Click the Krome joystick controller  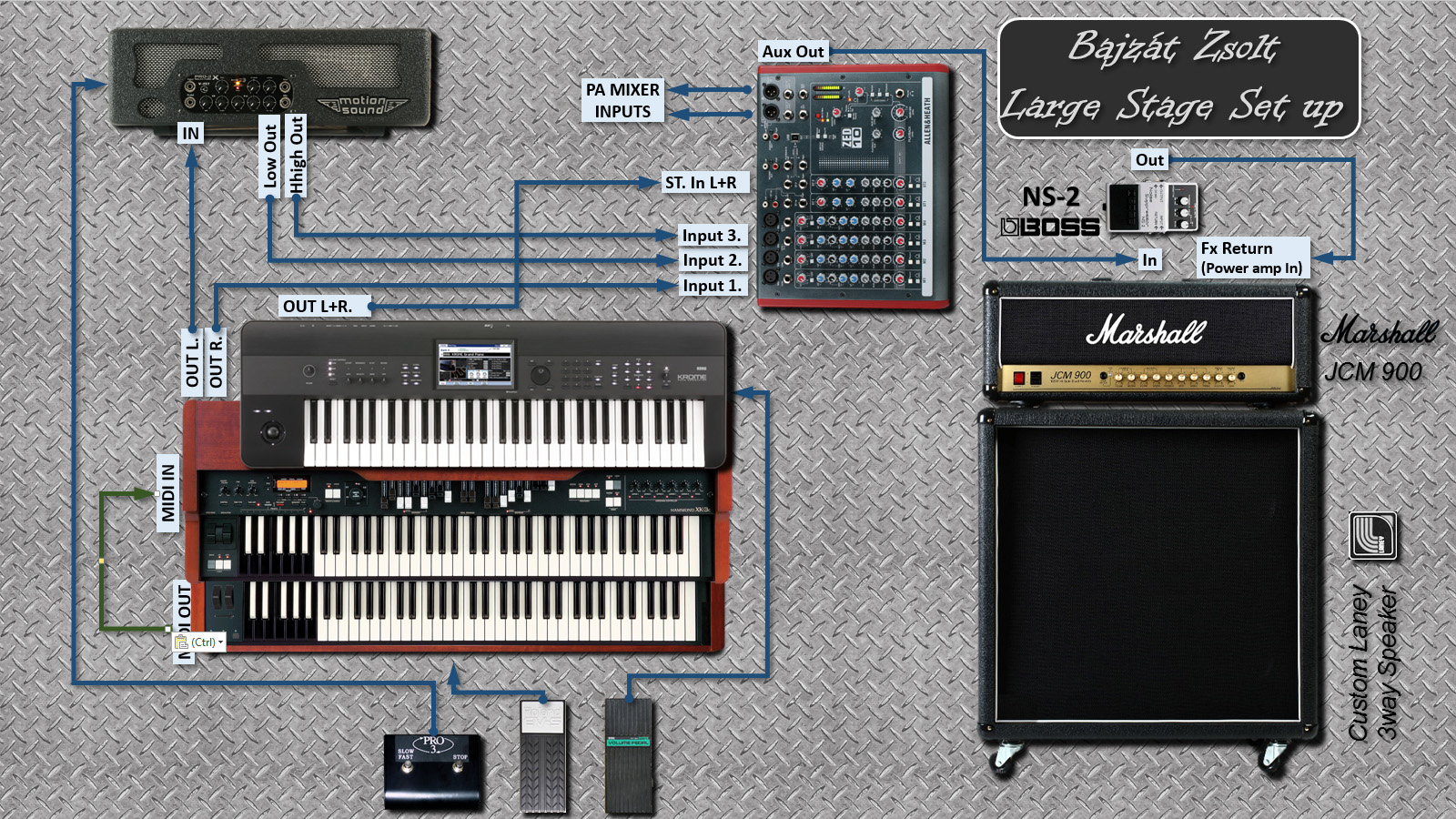click(x=271, y=431)
